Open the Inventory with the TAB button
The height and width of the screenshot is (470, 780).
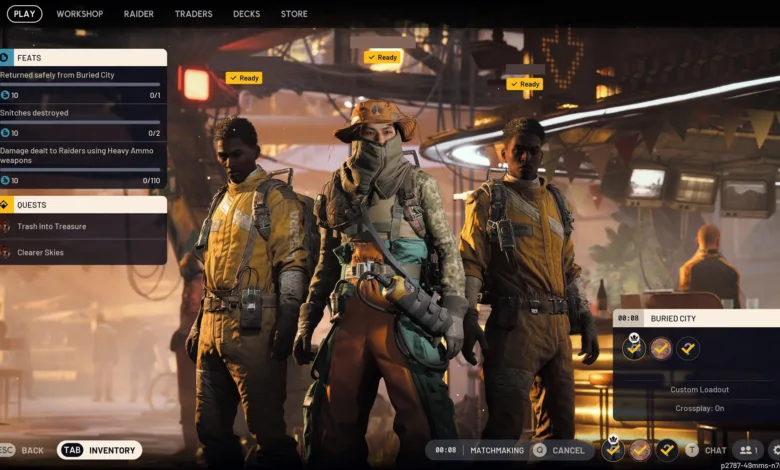tap(100, 450)
